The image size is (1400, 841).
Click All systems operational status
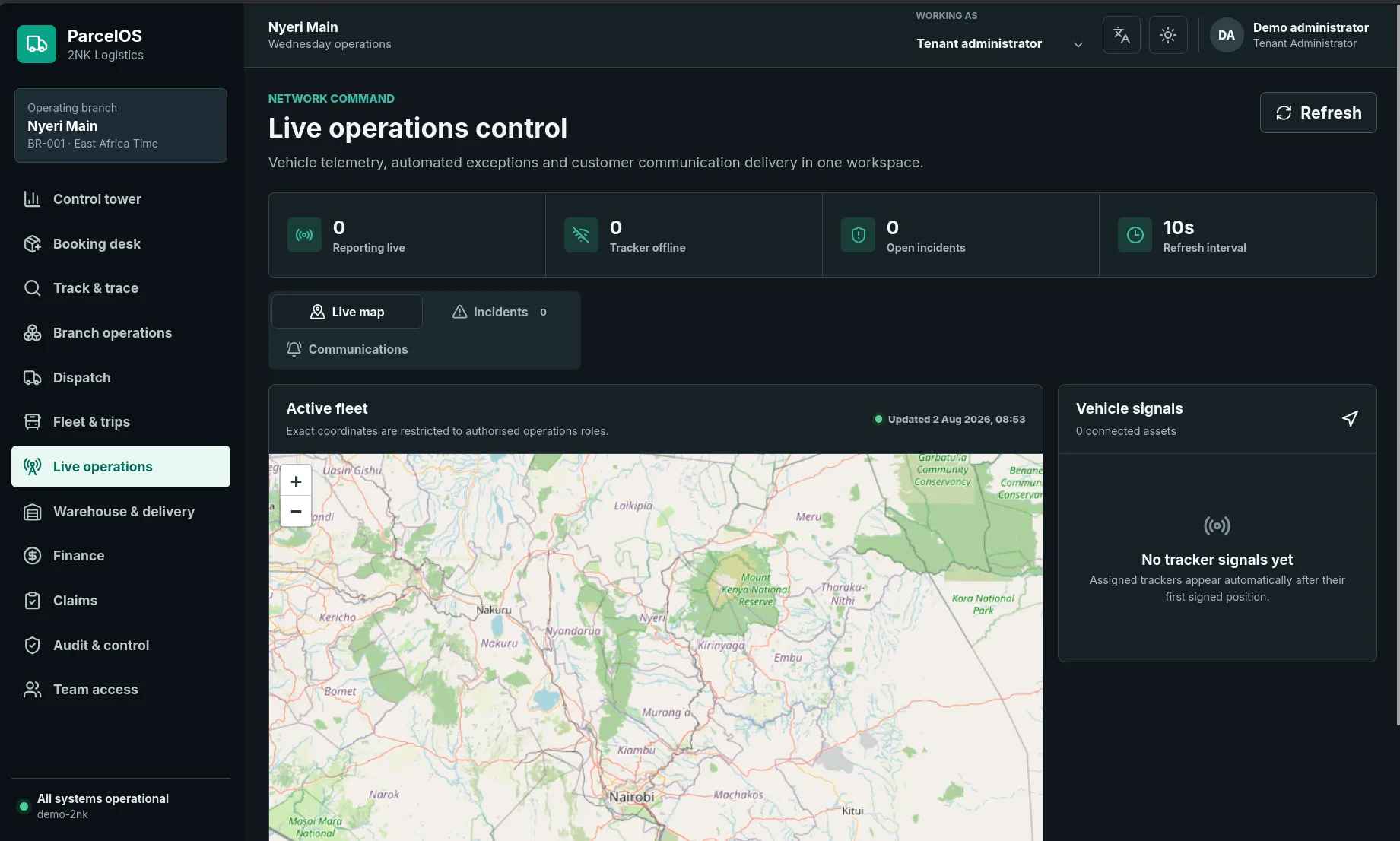coord(103,798)
